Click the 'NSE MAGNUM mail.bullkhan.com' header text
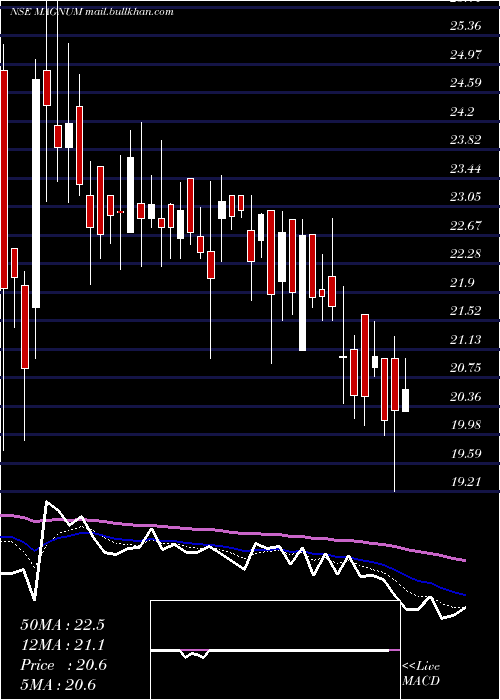Image resolution: width=500 pixels, height=700 pixels. [x=92, y=12]
